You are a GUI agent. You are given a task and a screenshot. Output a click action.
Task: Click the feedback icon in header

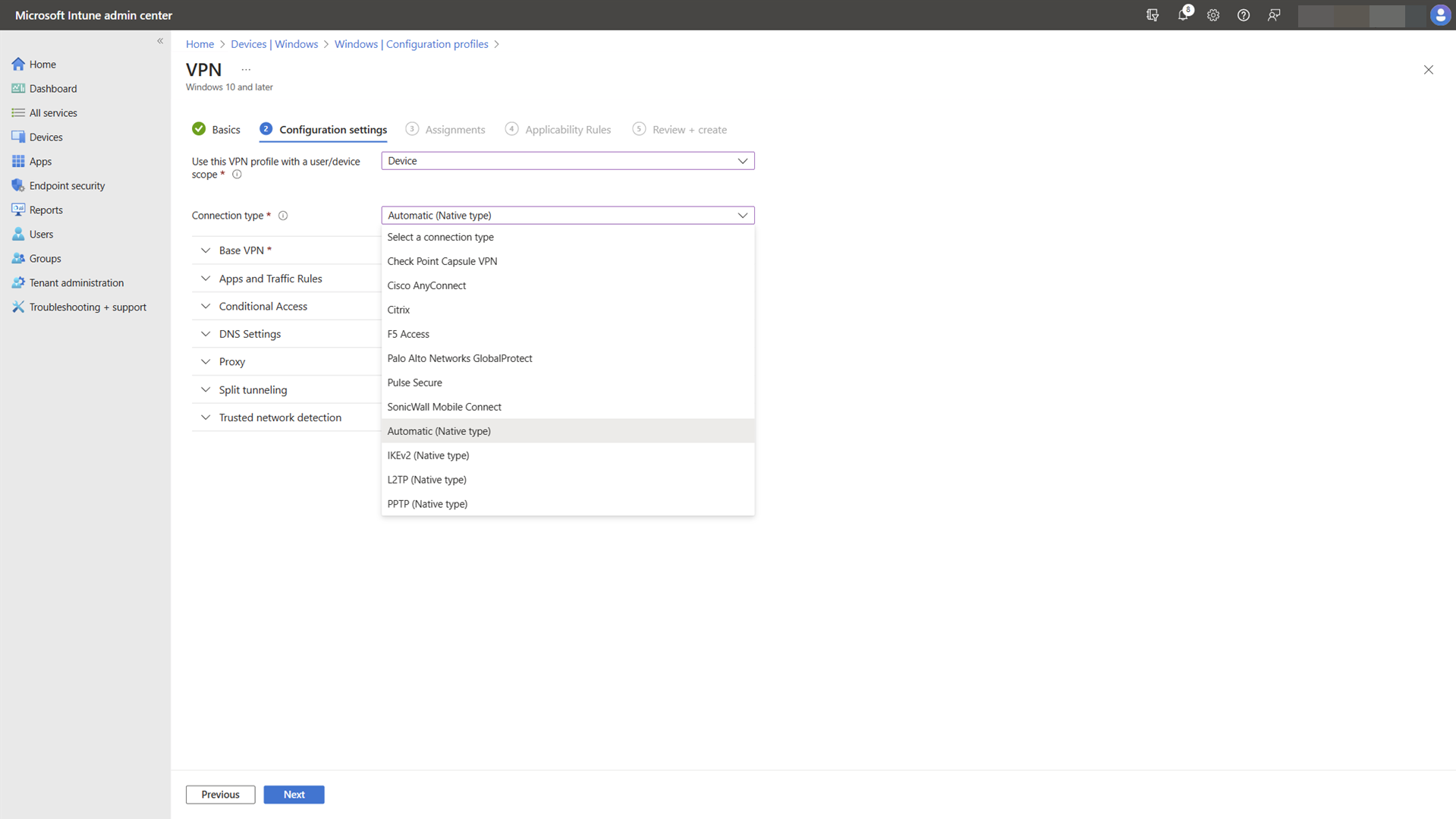pyautogui.click(x=1274, y=15)
